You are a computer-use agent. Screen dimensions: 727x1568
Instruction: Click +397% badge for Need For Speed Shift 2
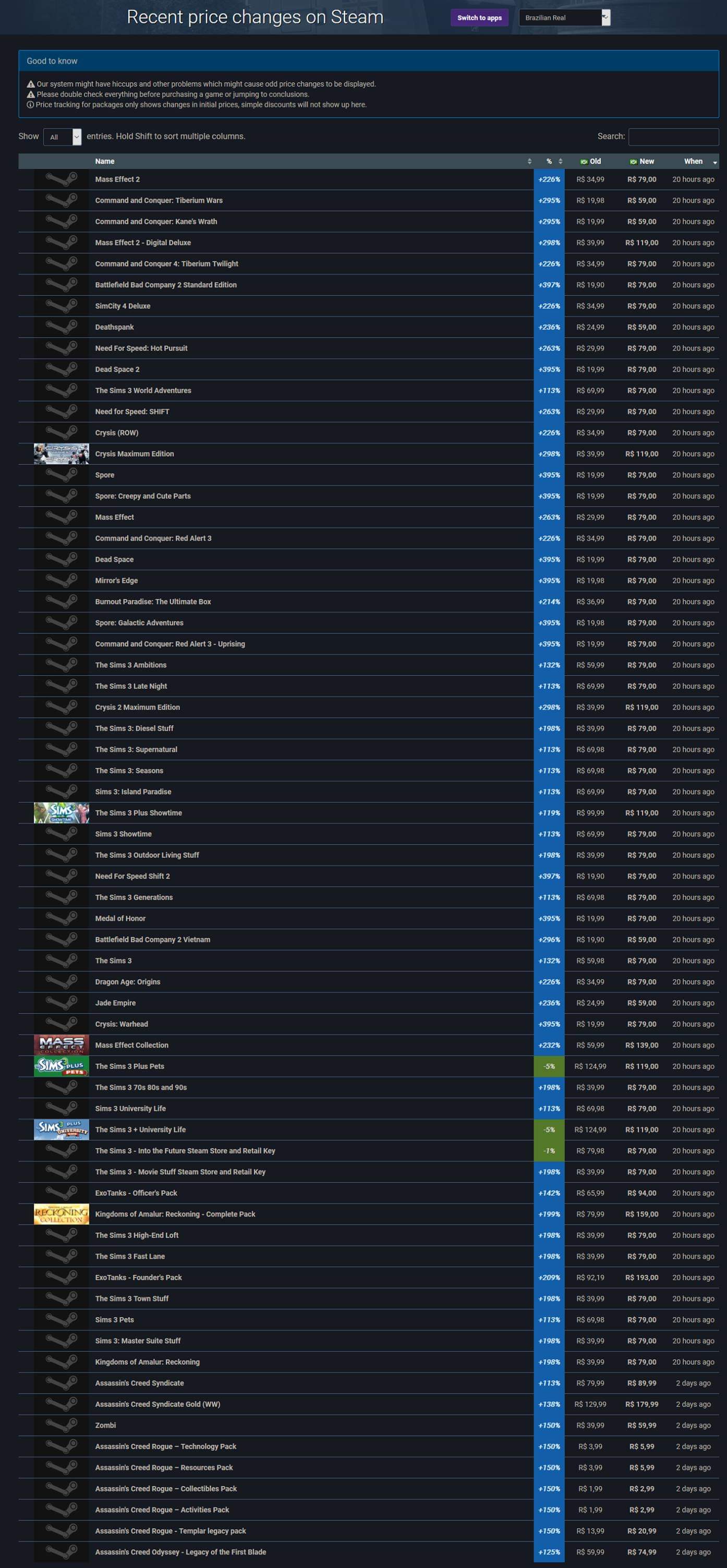click(x=549, y=877)
